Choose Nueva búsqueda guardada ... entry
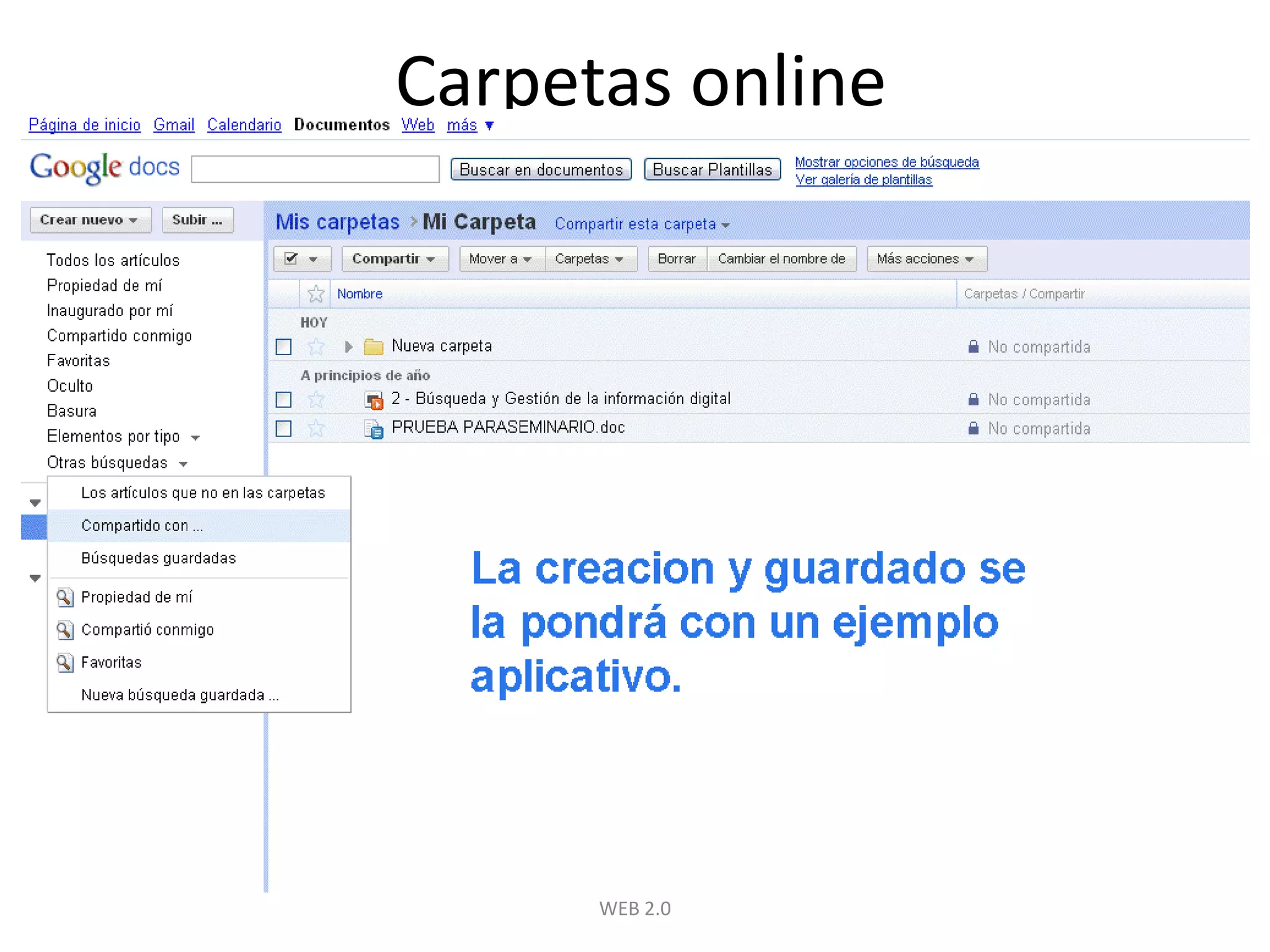 click(200, 695)
